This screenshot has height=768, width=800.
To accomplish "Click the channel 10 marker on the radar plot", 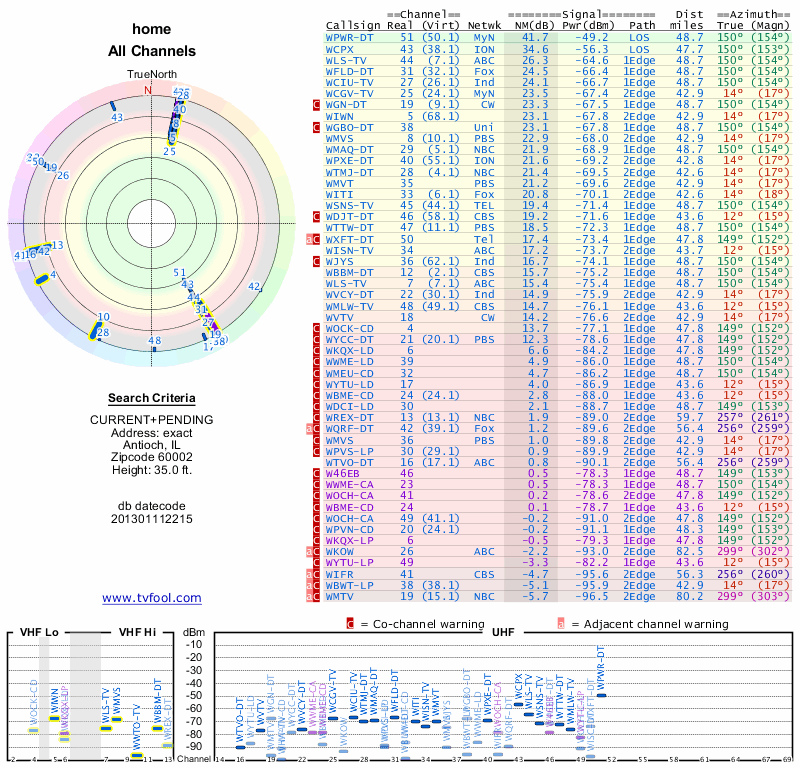I will click(95, 330).
